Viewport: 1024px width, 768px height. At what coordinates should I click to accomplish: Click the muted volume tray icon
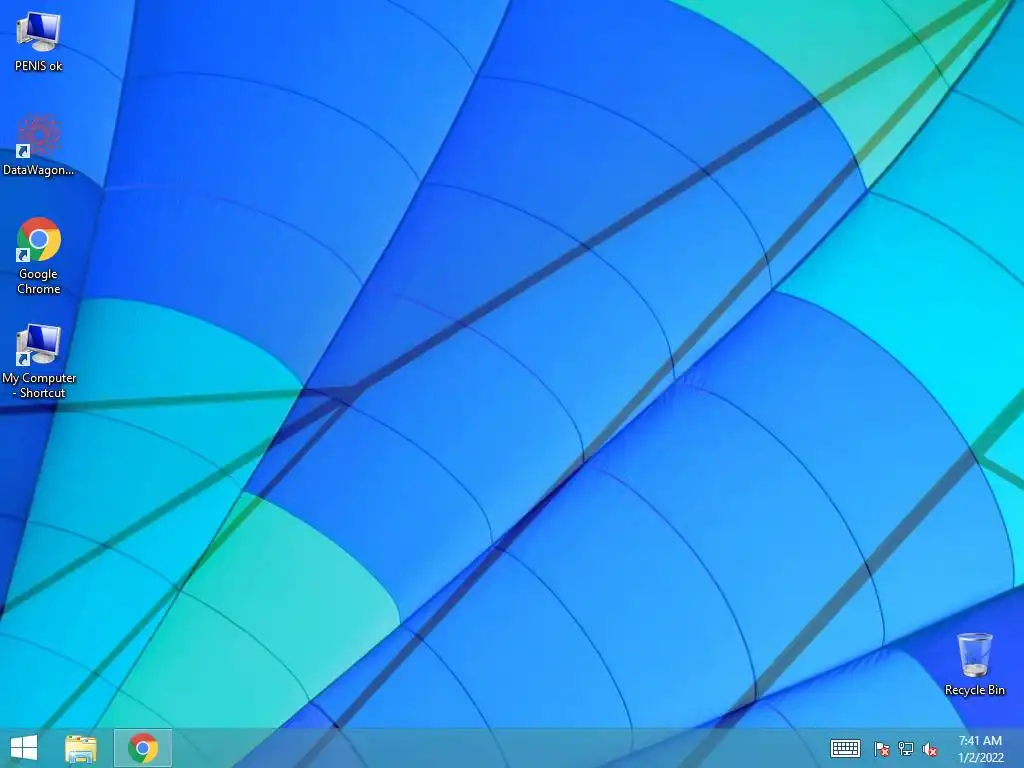pyautogui.click(x=930, y=749)
